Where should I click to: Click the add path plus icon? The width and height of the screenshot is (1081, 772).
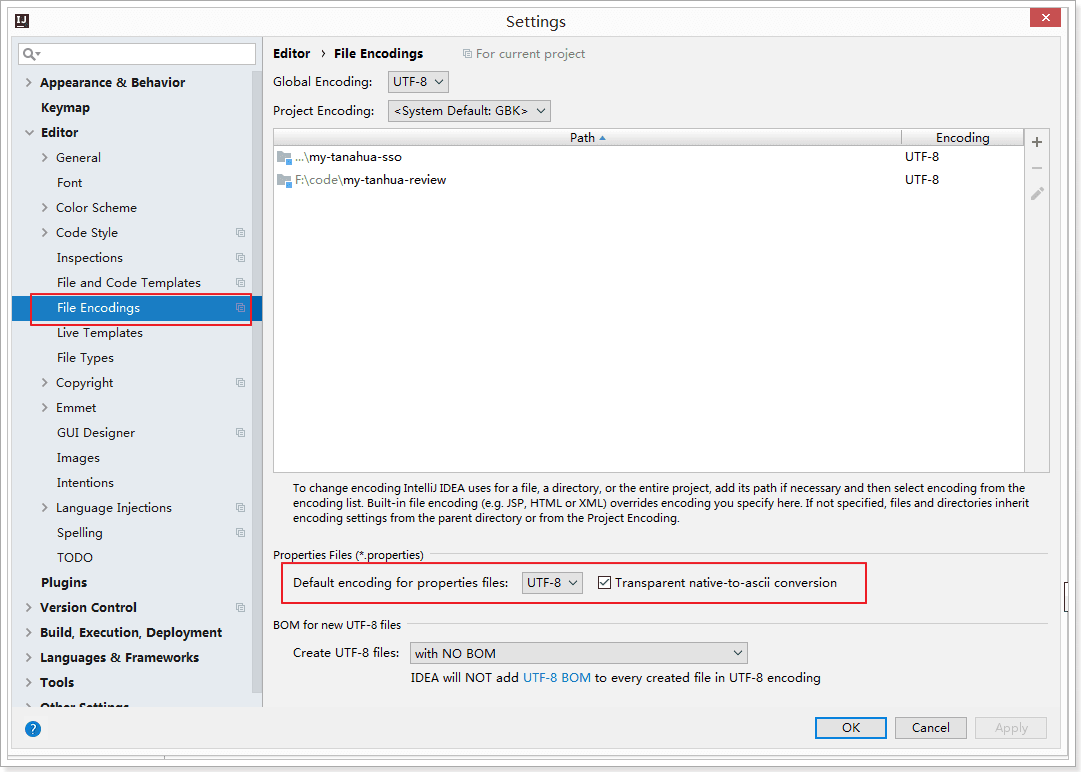click(1037, 143)
